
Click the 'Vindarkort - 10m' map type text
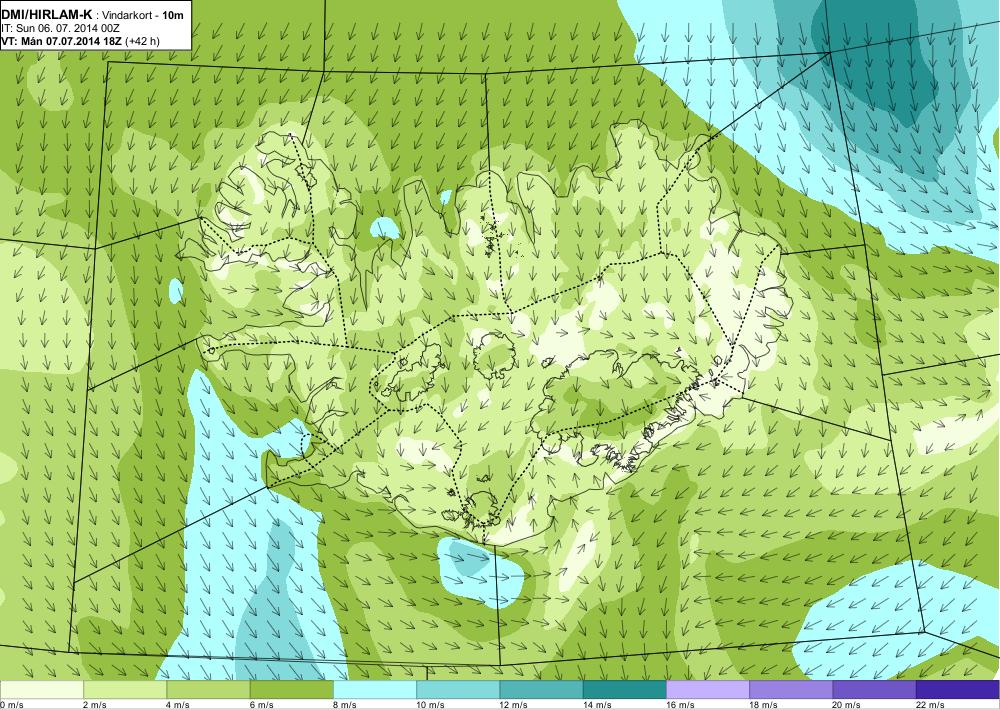coord(143,15)
